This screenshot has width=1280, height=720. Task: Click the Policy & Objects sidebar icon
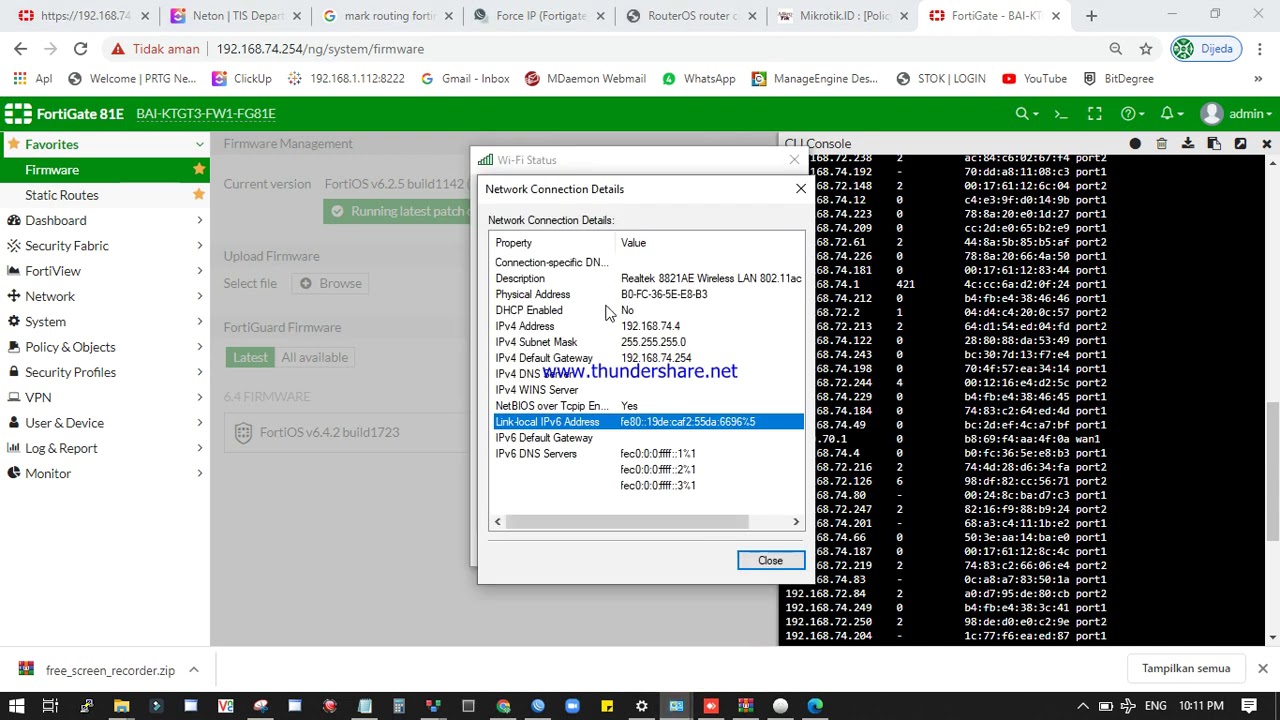point(14,347)
